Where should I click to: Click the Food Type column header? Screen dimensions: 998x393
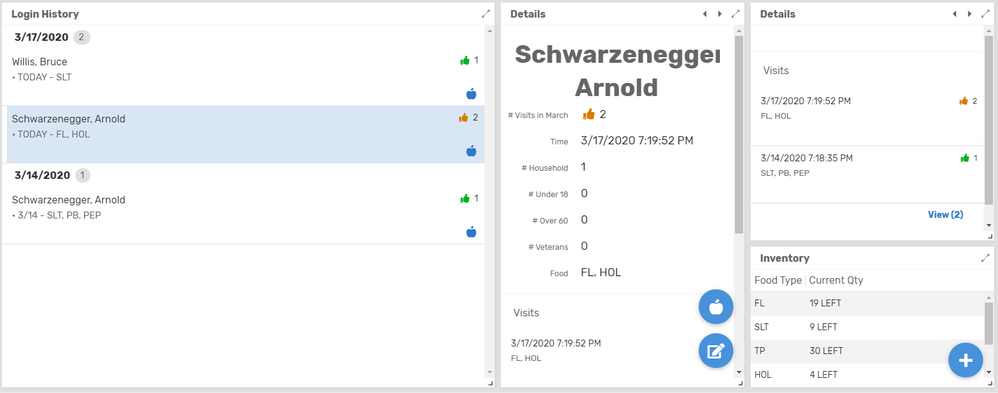[778, 280]
